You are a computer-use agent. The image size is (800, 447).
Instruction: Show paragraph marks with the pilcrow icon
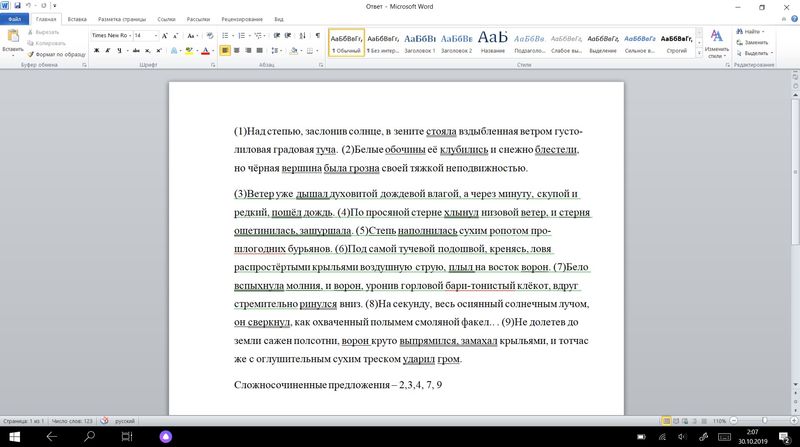(x=318, y=35)
